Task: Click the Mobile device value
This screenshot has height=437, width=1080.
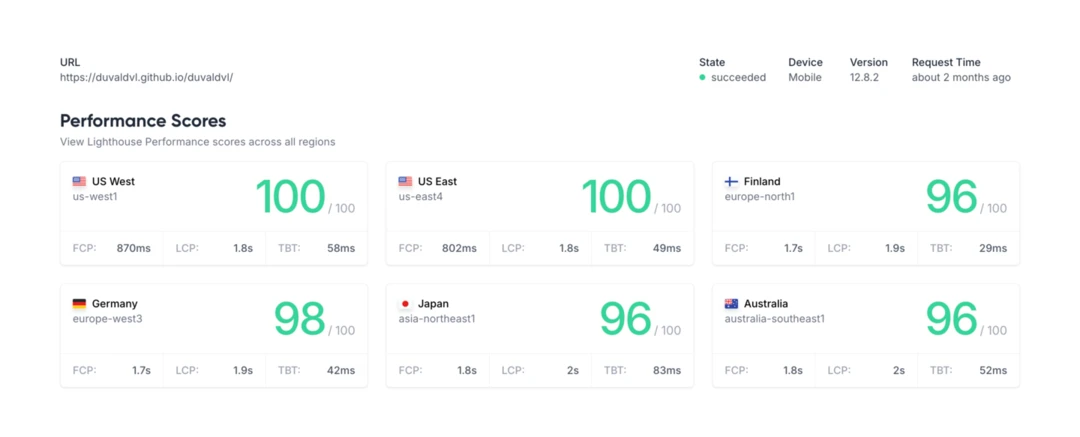Action: [805, 77]
